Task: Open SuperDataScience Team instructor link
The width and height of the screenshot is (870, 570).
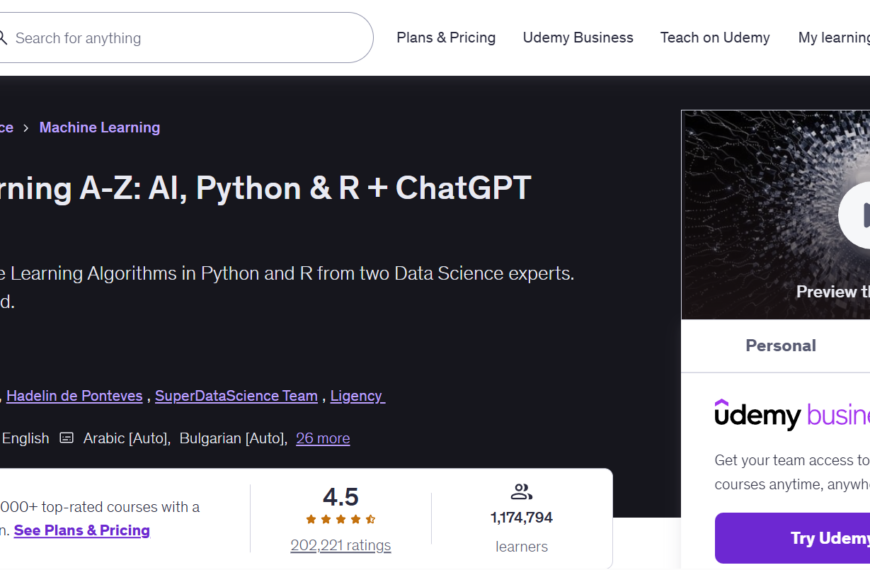Action: 236,396
